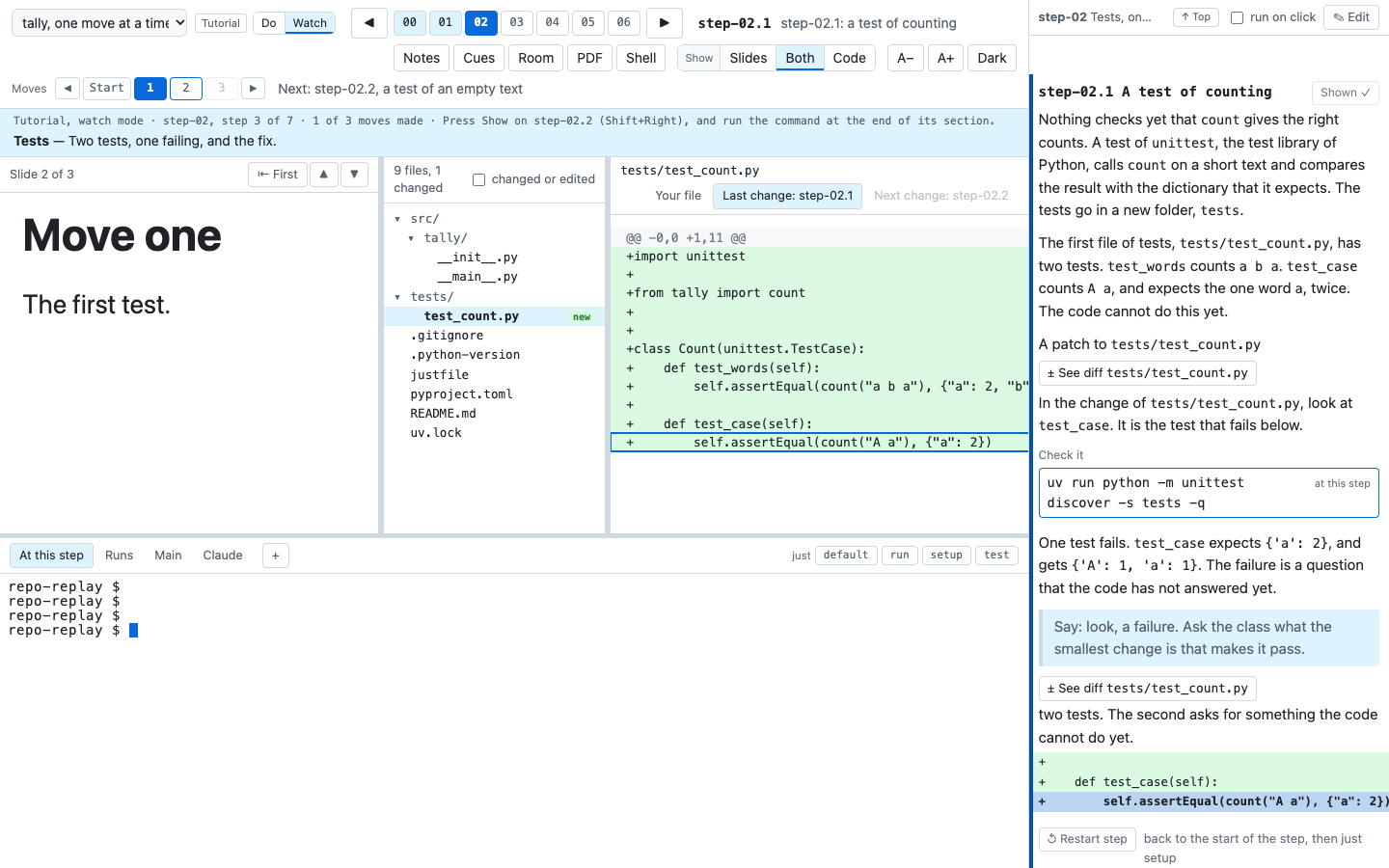The image size is (1389, 868).
Task: Open the Claude terminal tab
Action: click(223, 556)
